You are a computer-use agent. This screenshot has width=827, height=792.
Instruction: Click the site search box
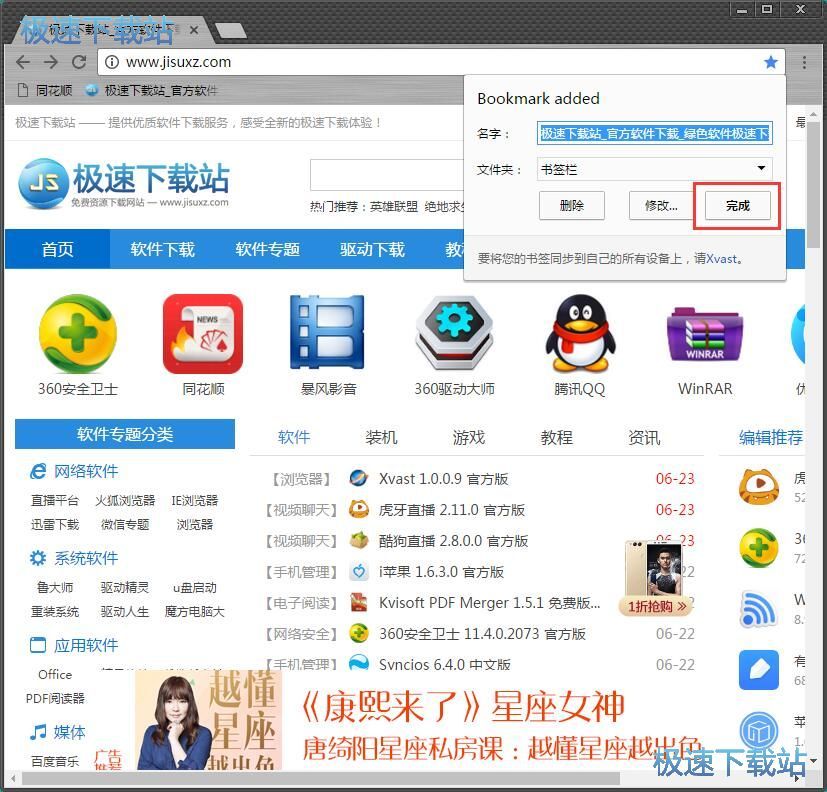(x=388, y=175)
